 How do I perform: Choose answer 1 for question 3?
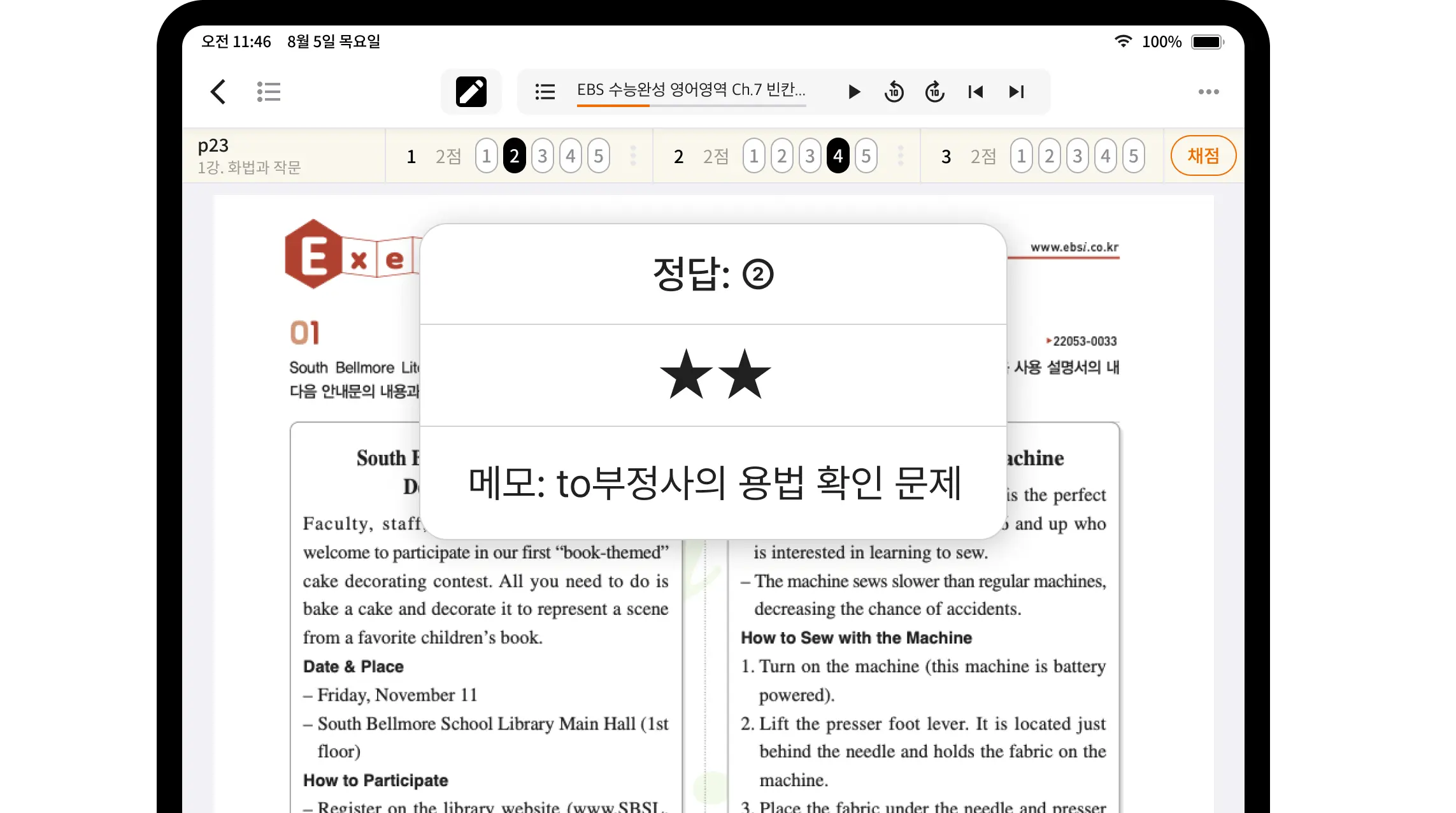coord(1022,156)
